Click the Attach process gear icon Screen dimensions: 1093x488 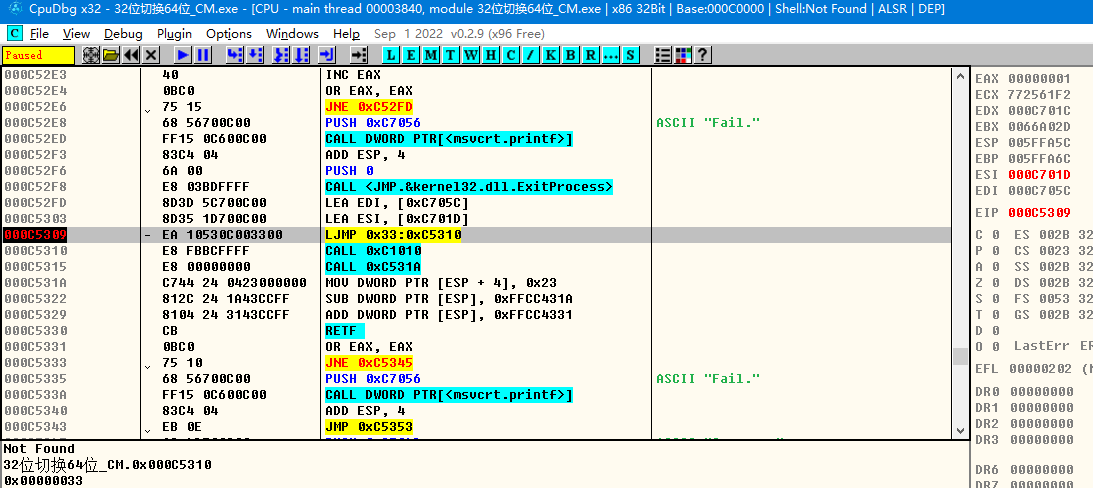pos(91,56)
